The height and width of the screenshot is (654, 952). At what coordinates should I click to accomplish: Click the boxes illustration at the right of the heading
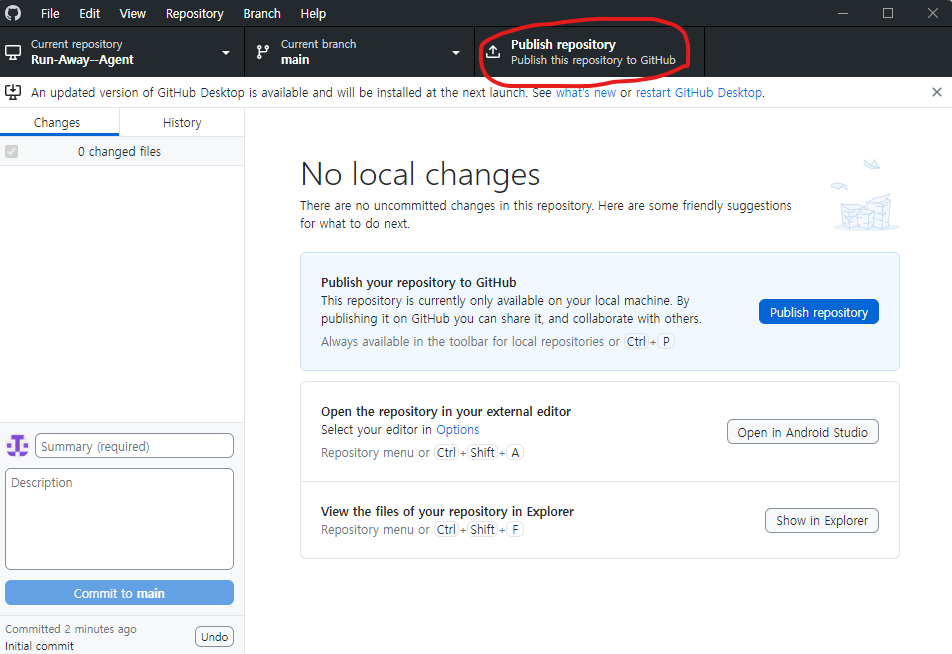pos(865,196)
